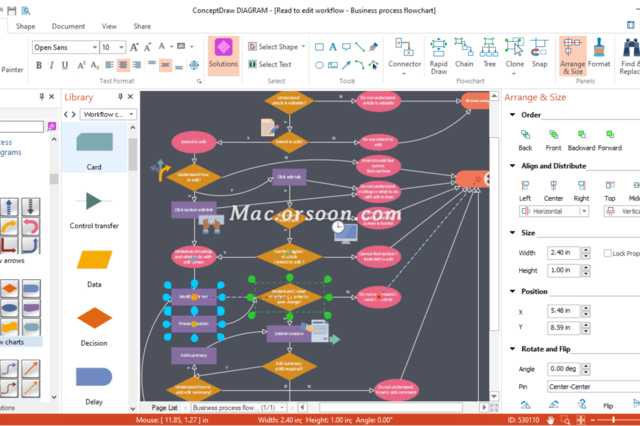Collapse the Align and Distribute section

[513, 166]
